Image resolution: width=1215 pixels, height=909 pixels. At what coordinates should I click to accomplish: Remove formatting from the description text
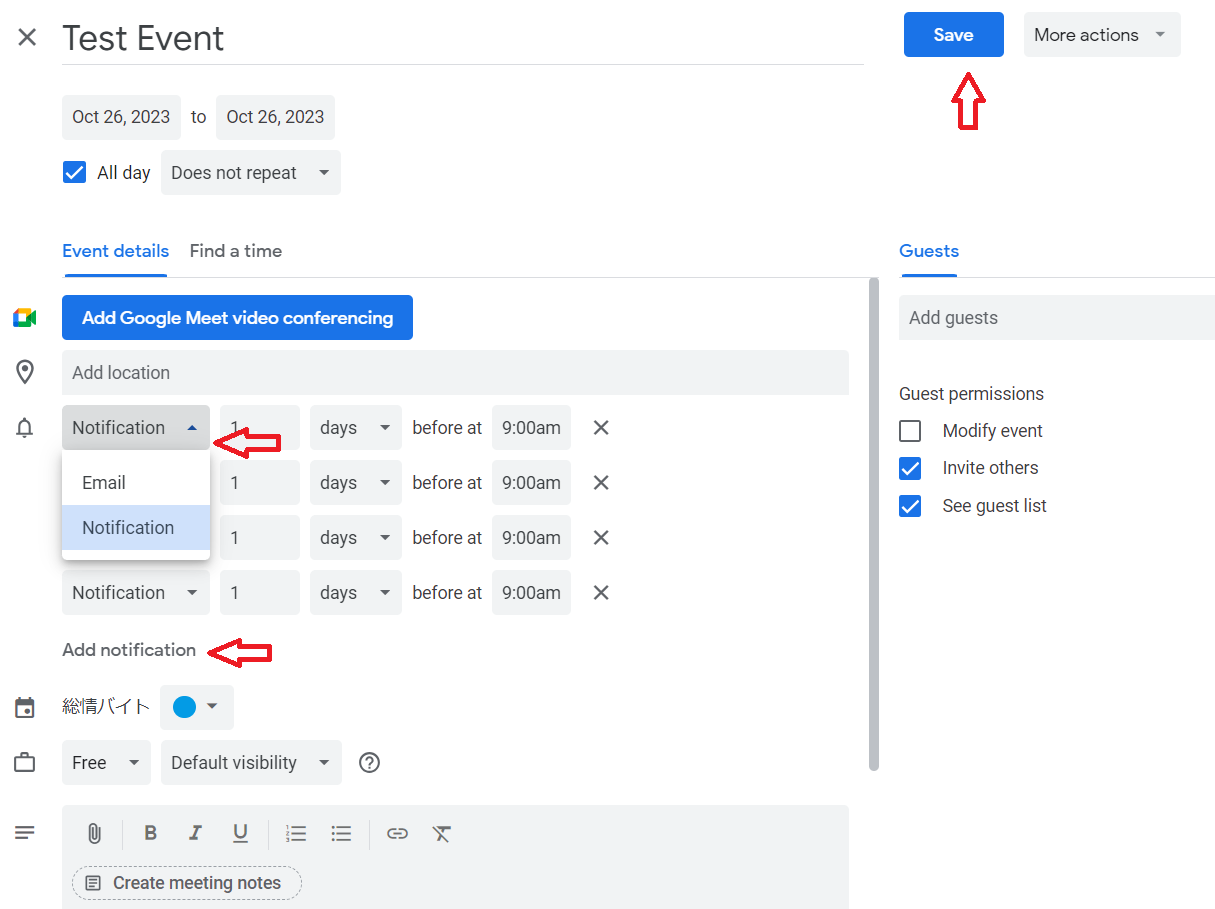(x=442, y=833)
